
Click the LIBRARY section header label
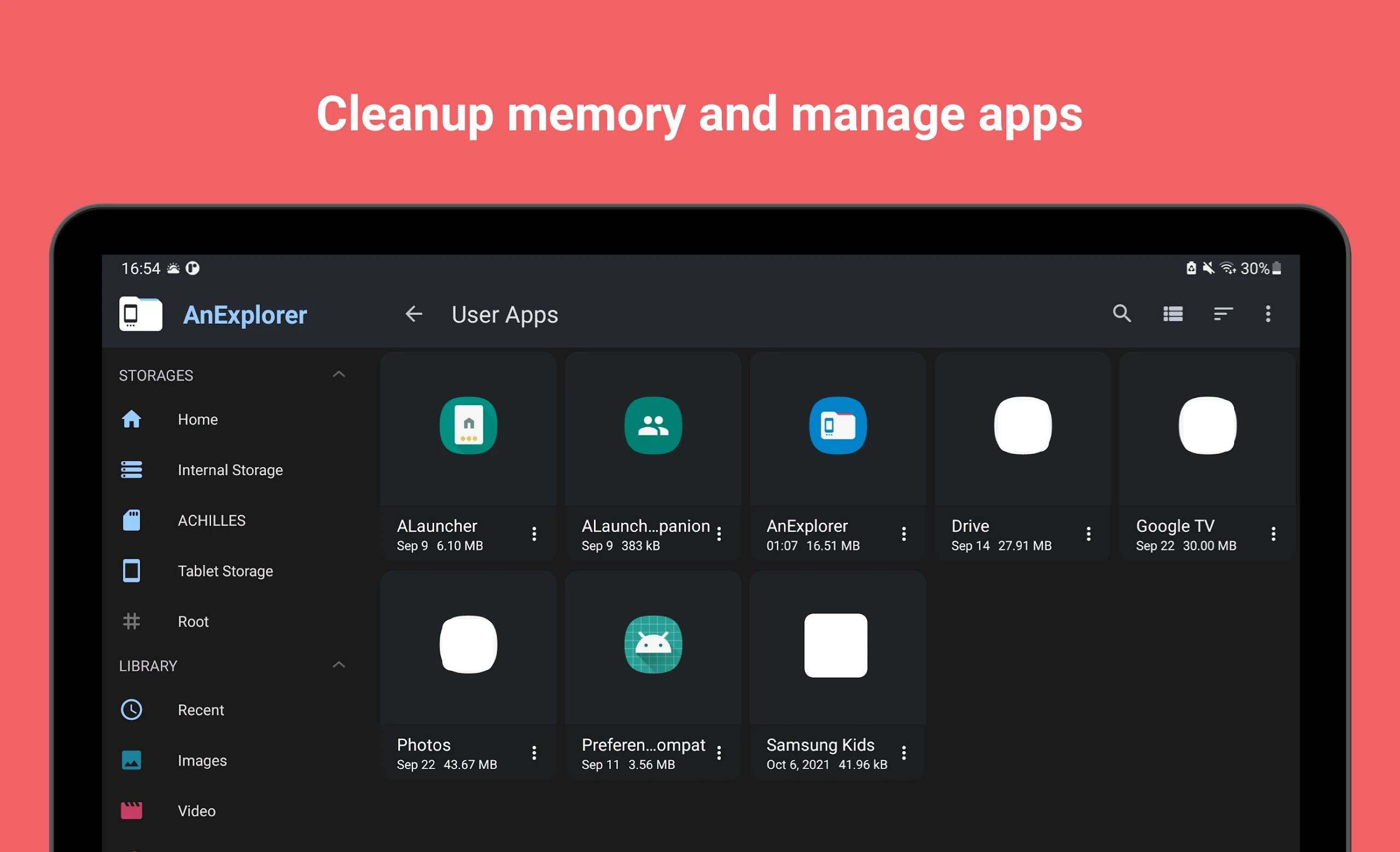pos(148,666)
